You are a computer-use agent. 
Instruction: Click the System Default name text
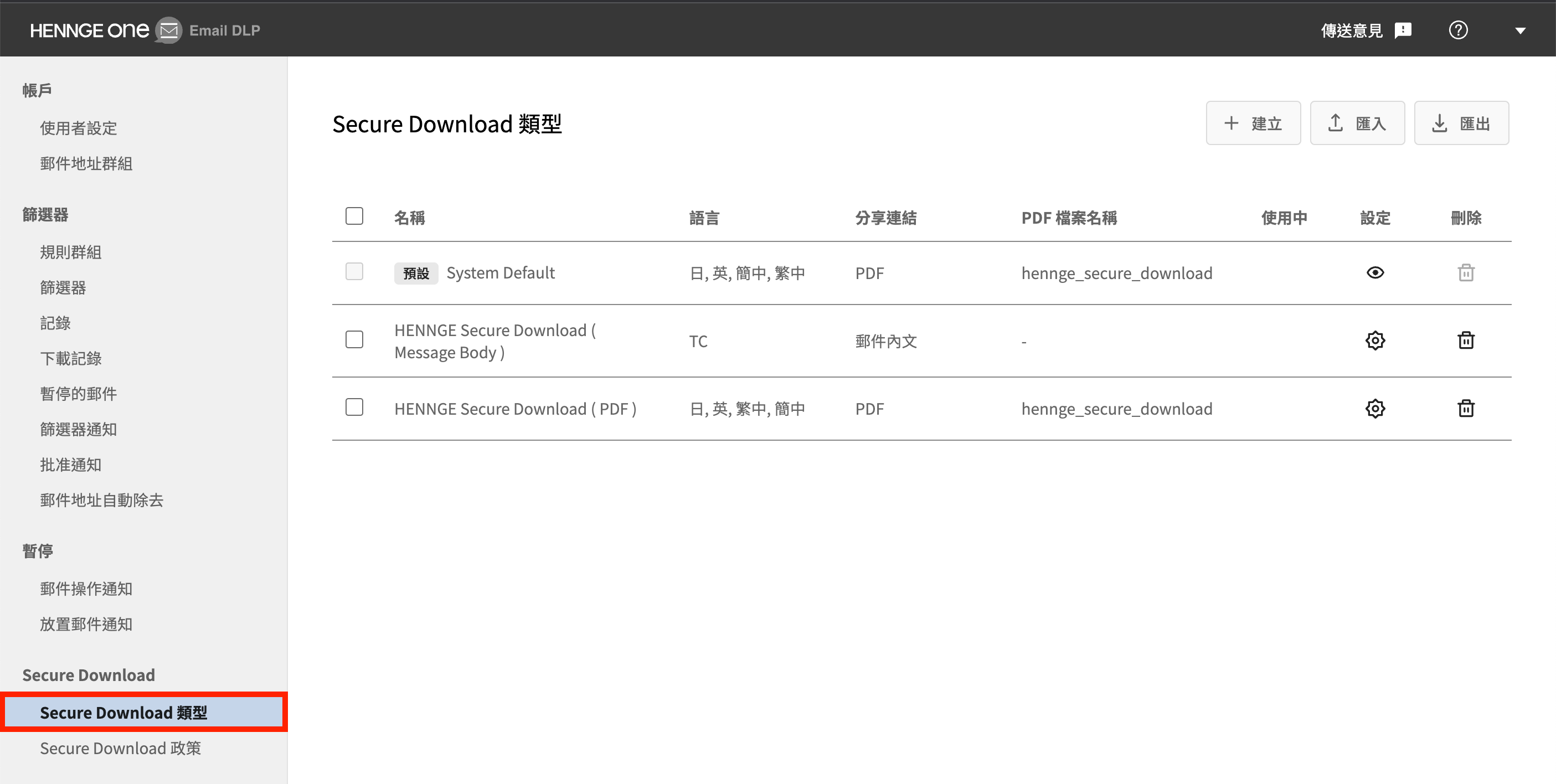click(501, 273)
